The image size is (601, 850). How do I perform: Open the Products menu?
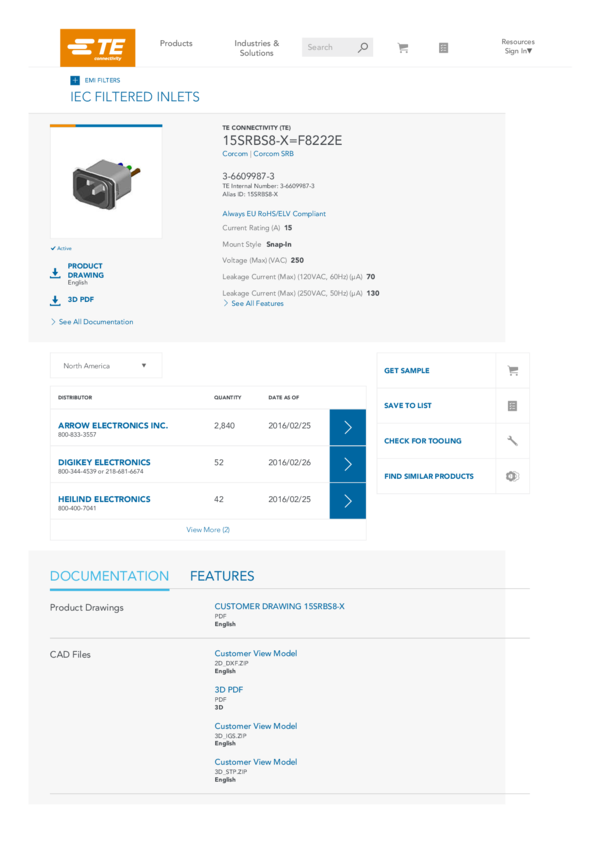pos(176,43)
